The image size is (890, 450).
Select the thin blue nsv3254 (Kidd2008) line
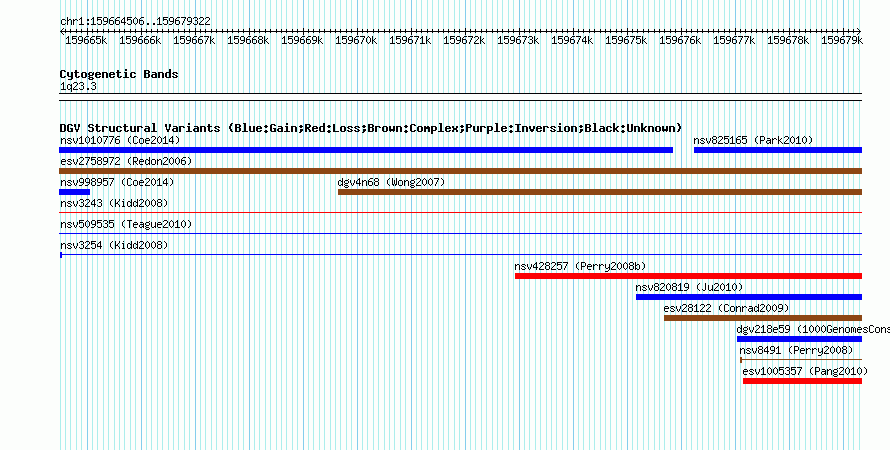click(460, 254)
